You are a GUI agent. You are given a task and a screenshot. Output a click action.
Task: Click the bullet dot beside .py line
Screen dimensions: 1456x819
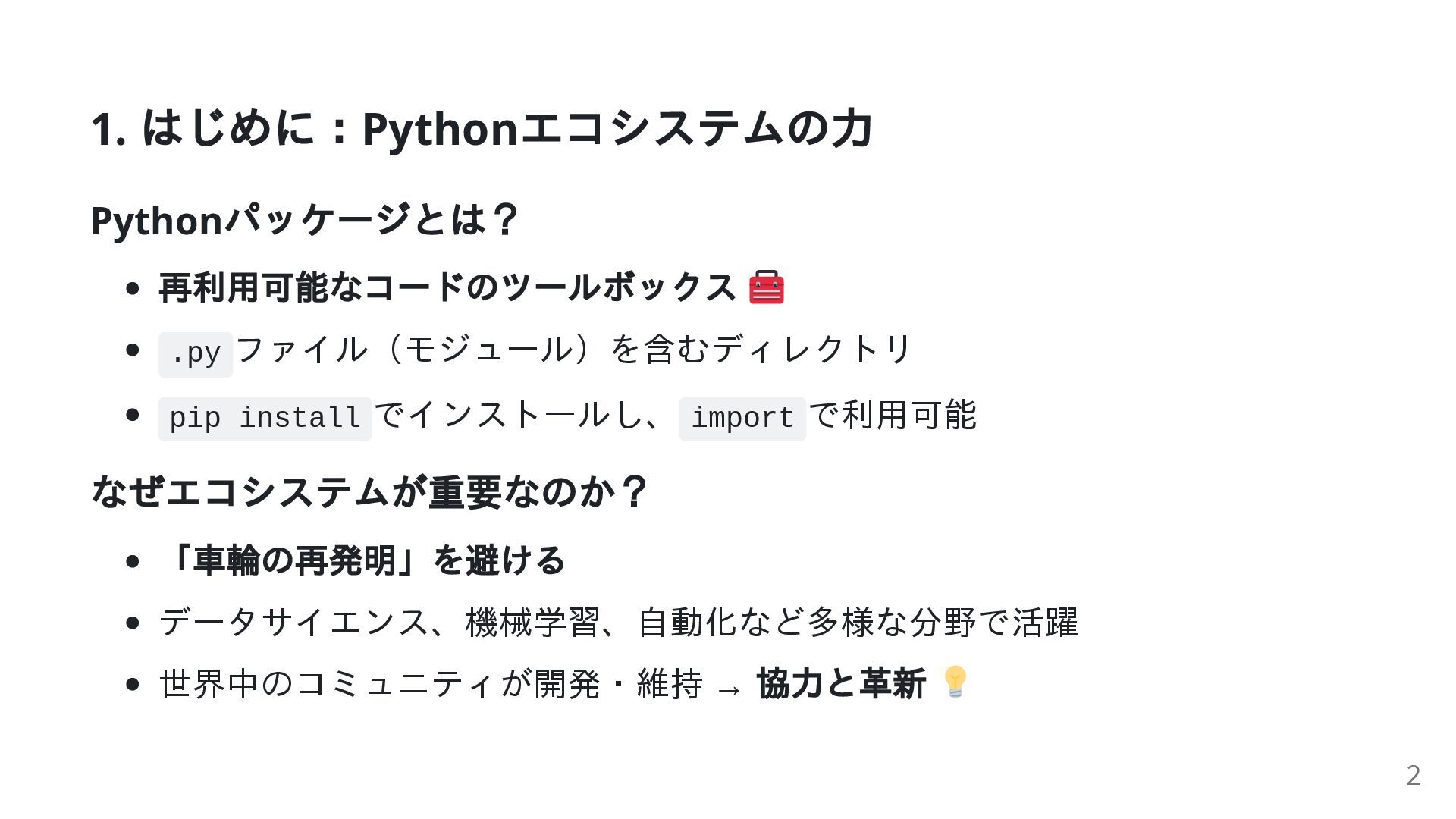[133, 350]
